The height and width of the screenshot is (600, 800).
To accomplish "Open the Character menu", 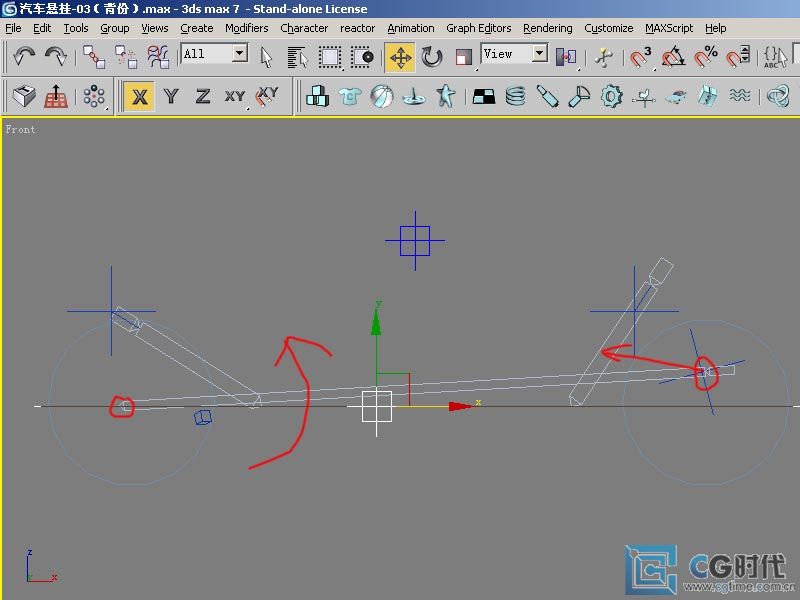I will coord(304,28).
